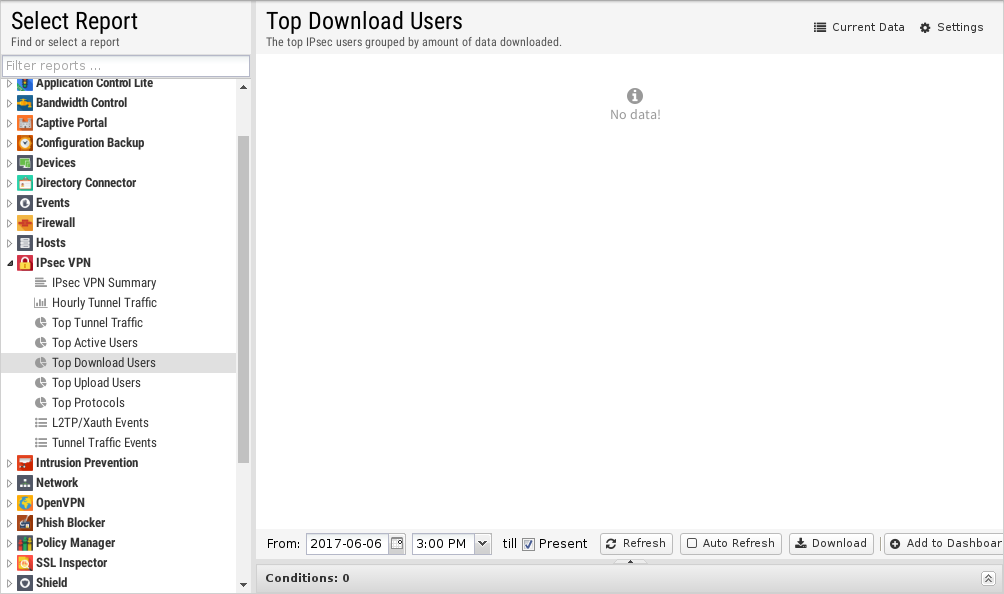Image resolution: width=1004 pixels, height=594 pixels.
Task: Click the Download button
Action: (x=830, y=543)
